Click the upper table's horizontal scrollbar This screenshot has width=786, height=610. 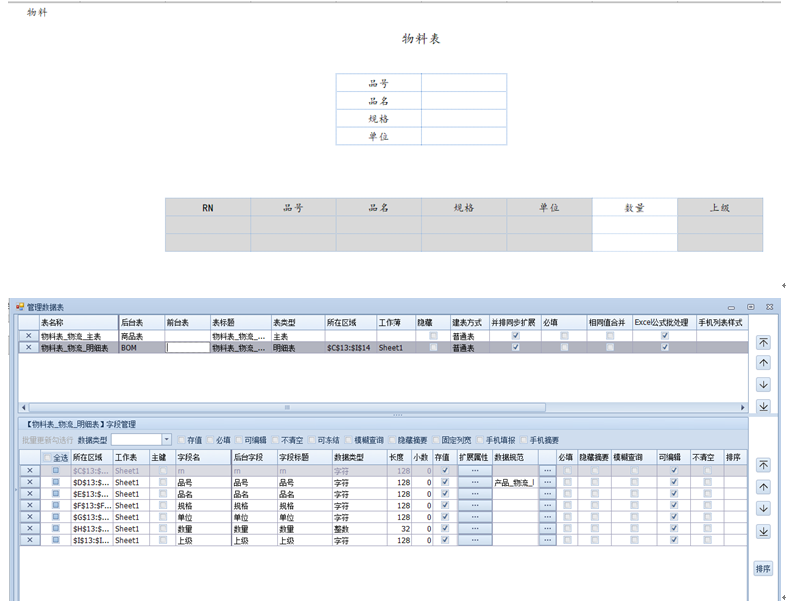(x=286, y=407)
